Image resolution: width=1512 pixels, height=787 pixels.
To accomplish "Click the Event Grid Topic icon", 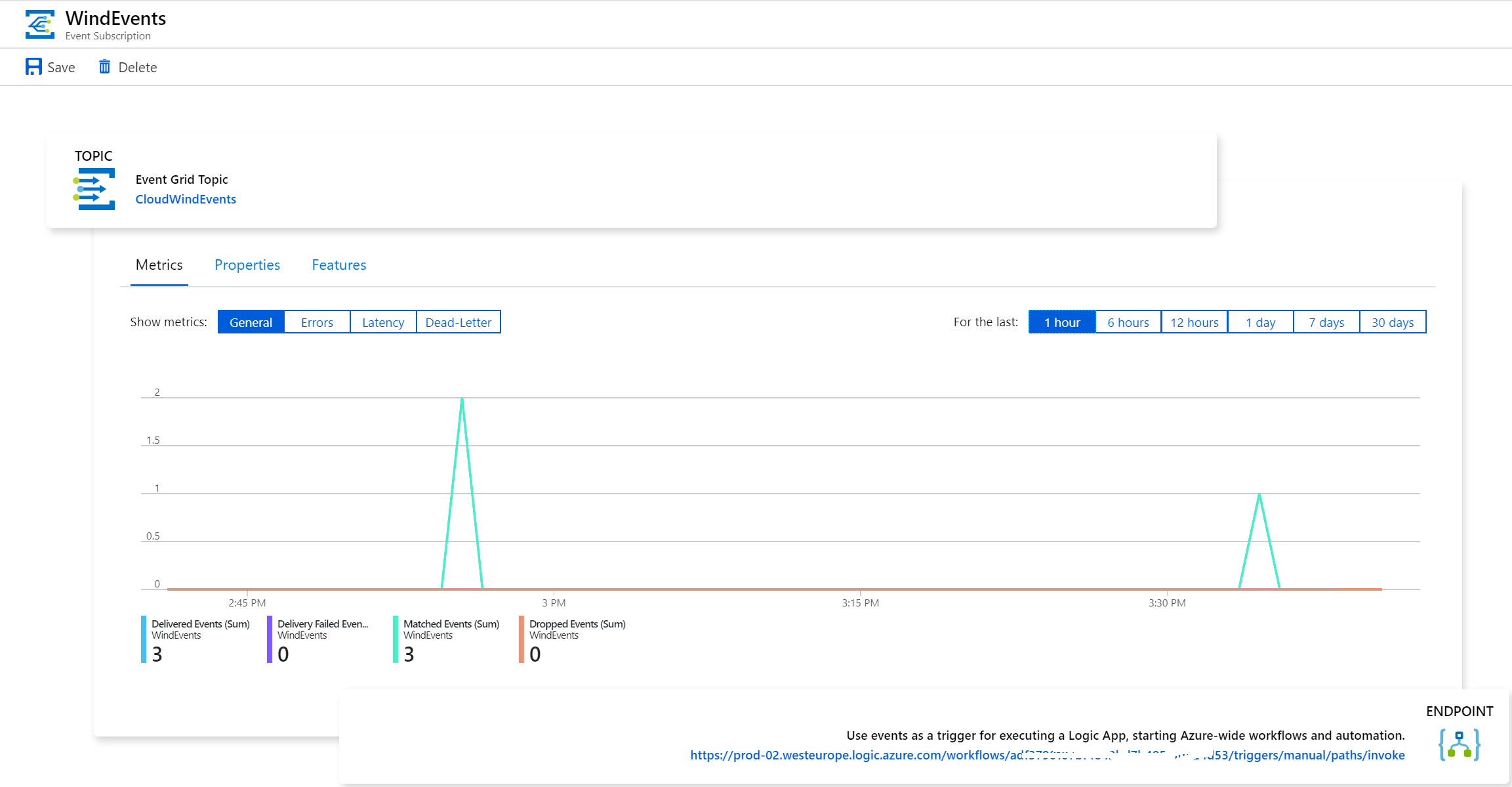I will [x=94, y=189].
